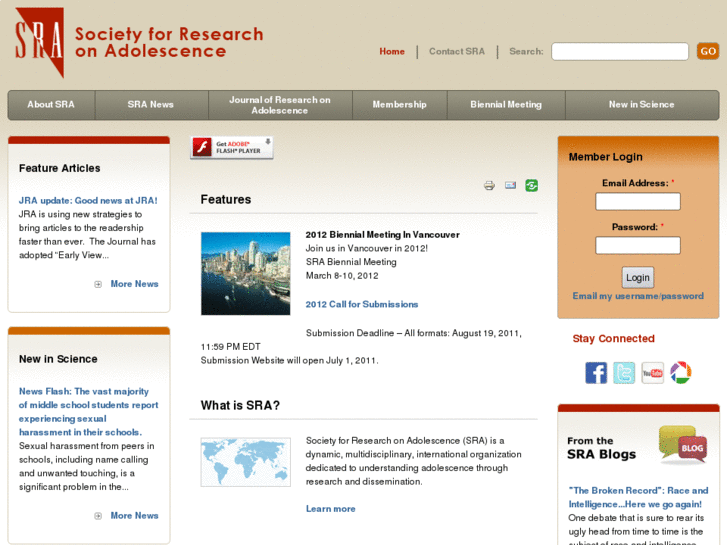Click the Vancouver skyline thumbnail
727x545 pixels.
pyautogui.click(x=246, y=274)
